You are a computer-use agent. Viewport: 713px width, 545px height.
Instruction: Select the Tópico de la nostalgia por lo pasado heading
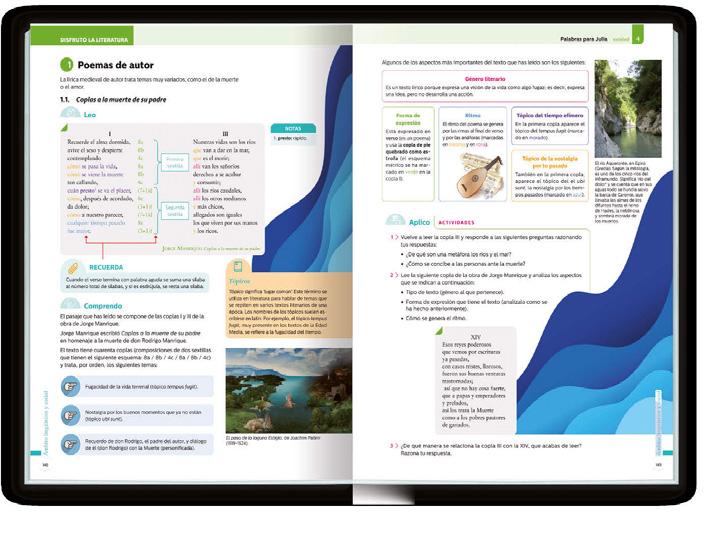(x=549, y=162)
